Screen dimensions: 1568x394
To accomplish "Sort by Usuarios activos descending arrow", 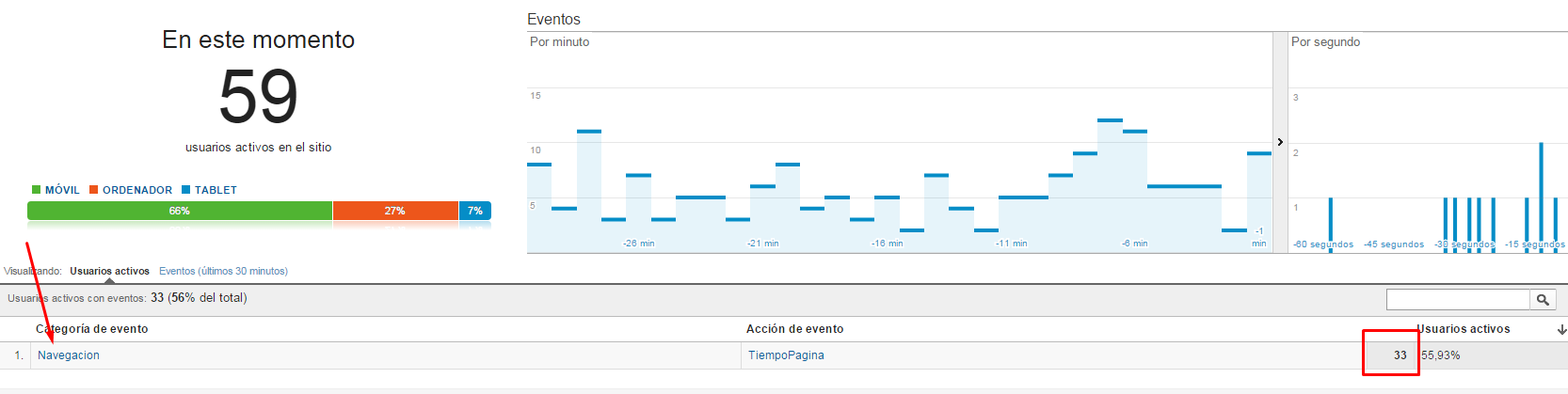I will point(1561,329).
